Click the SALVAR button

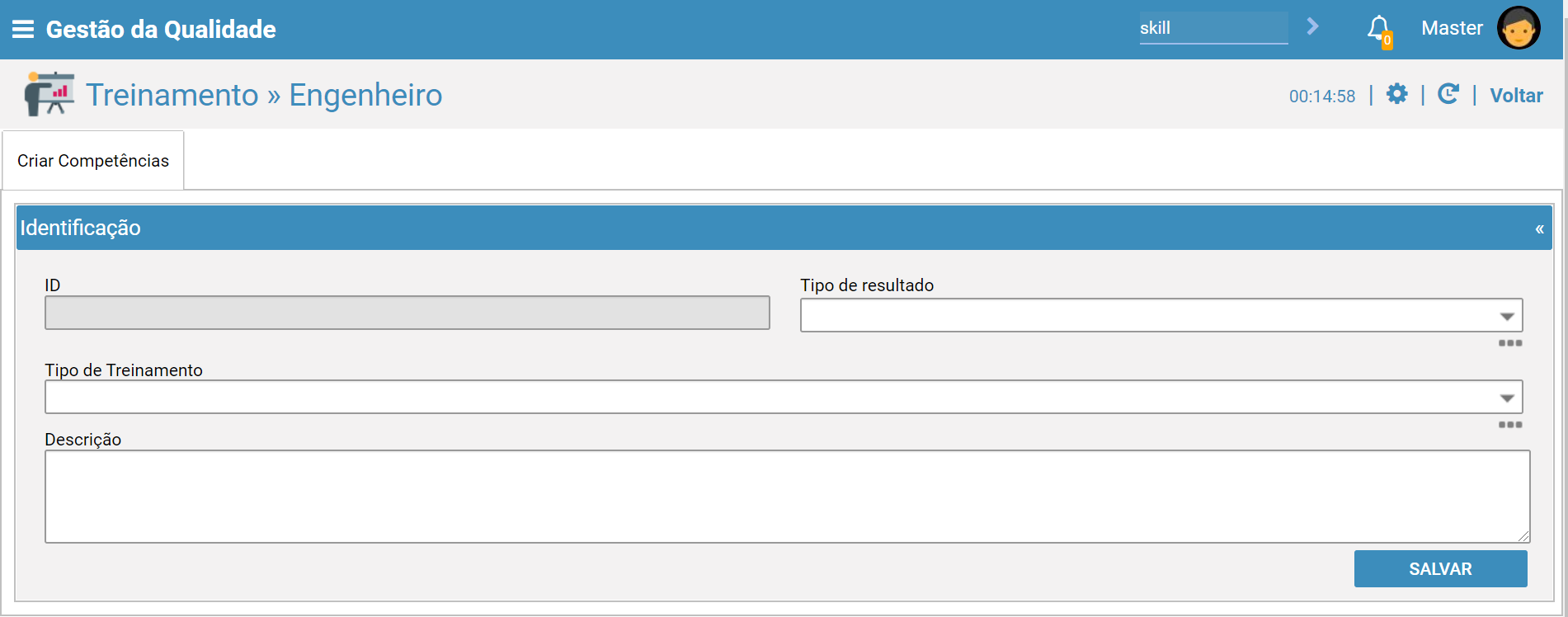click(1440, 569)
